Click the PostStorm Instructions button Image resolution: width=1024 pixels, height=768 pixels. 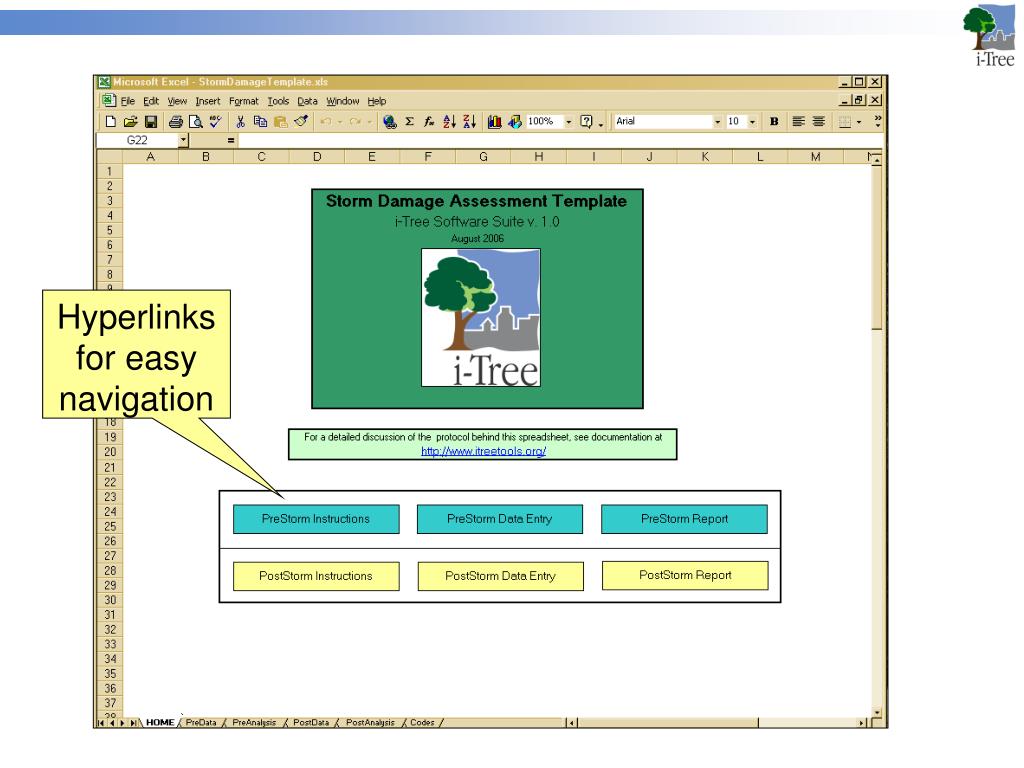(x=316, y=576)
